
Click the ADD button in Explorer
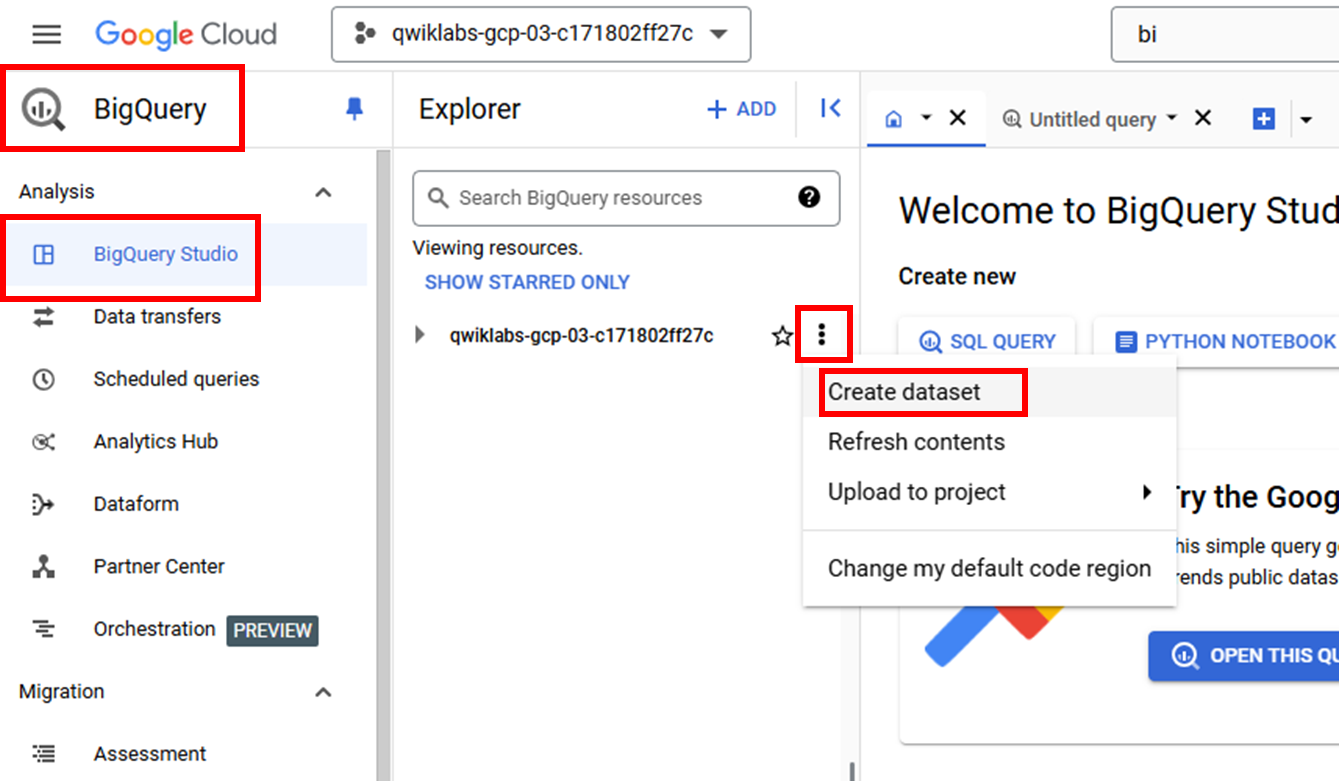(x=741, y=109)
